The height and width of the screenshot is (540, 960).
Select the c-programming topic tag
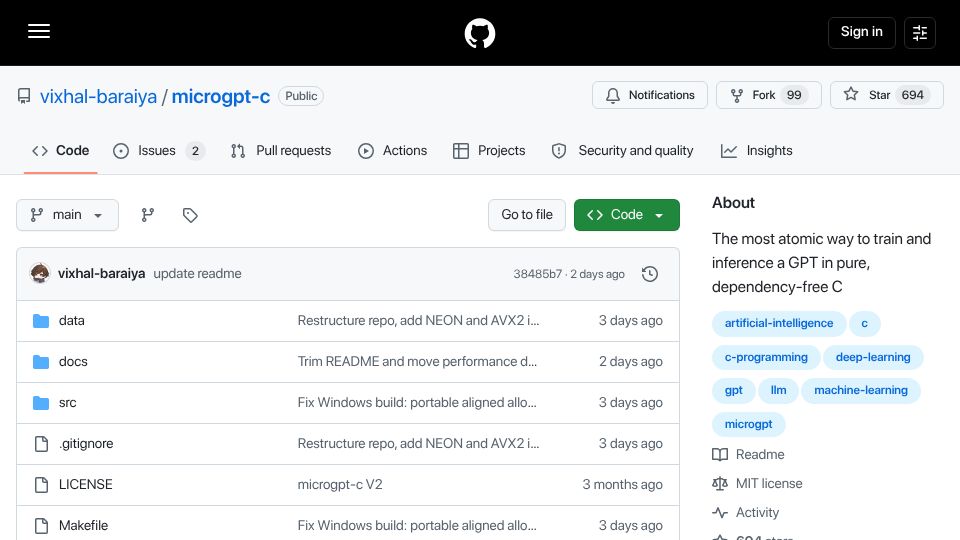click(766, 357)
